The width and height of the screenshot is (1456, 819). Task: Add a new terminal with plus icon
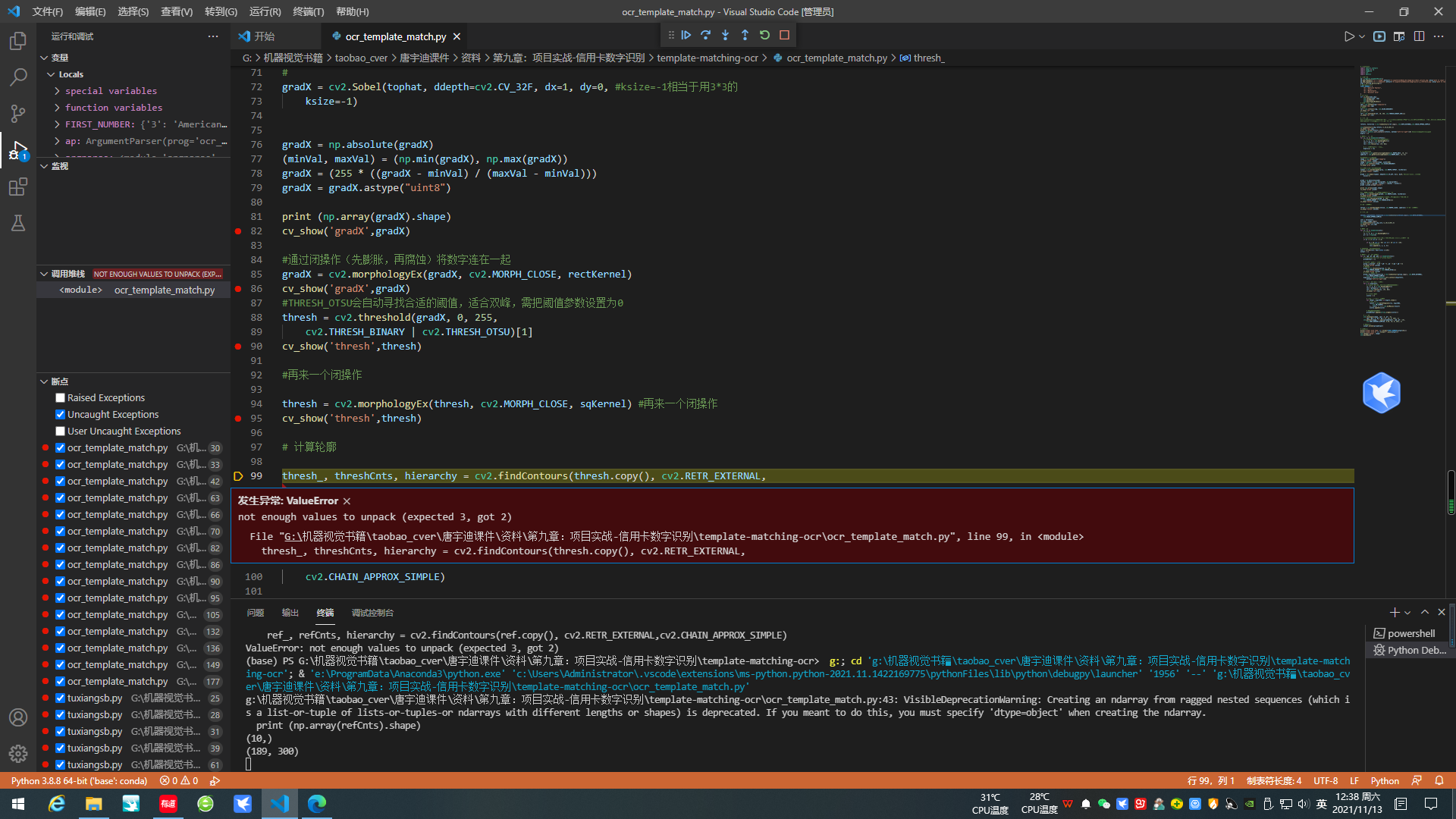coord(1394,612)
